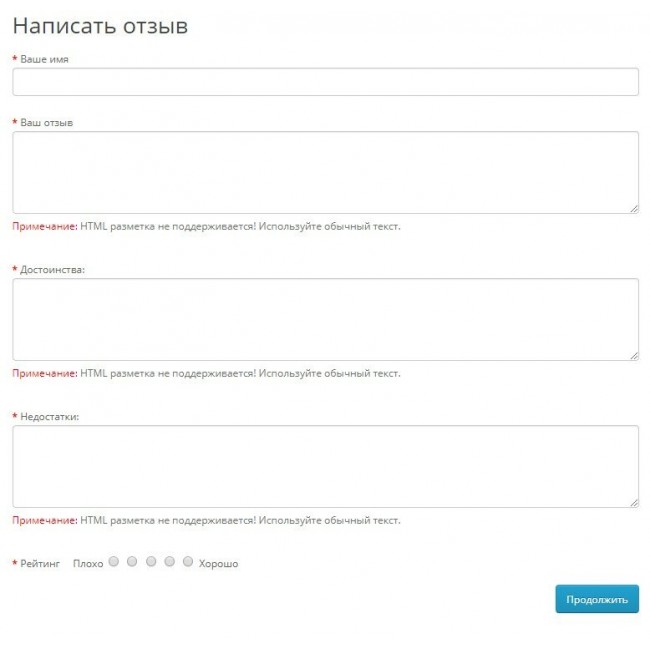Pick the fifth rating radio button next to "Хорошо"
Screen dimensions: 650x650
[188, 562]
